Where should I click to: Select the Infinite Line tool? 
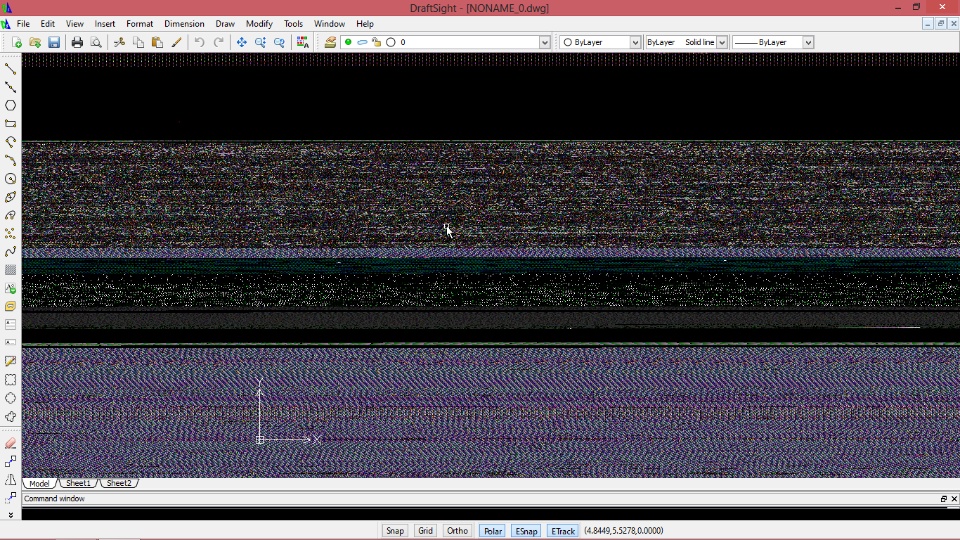click(x=10, y=87)
